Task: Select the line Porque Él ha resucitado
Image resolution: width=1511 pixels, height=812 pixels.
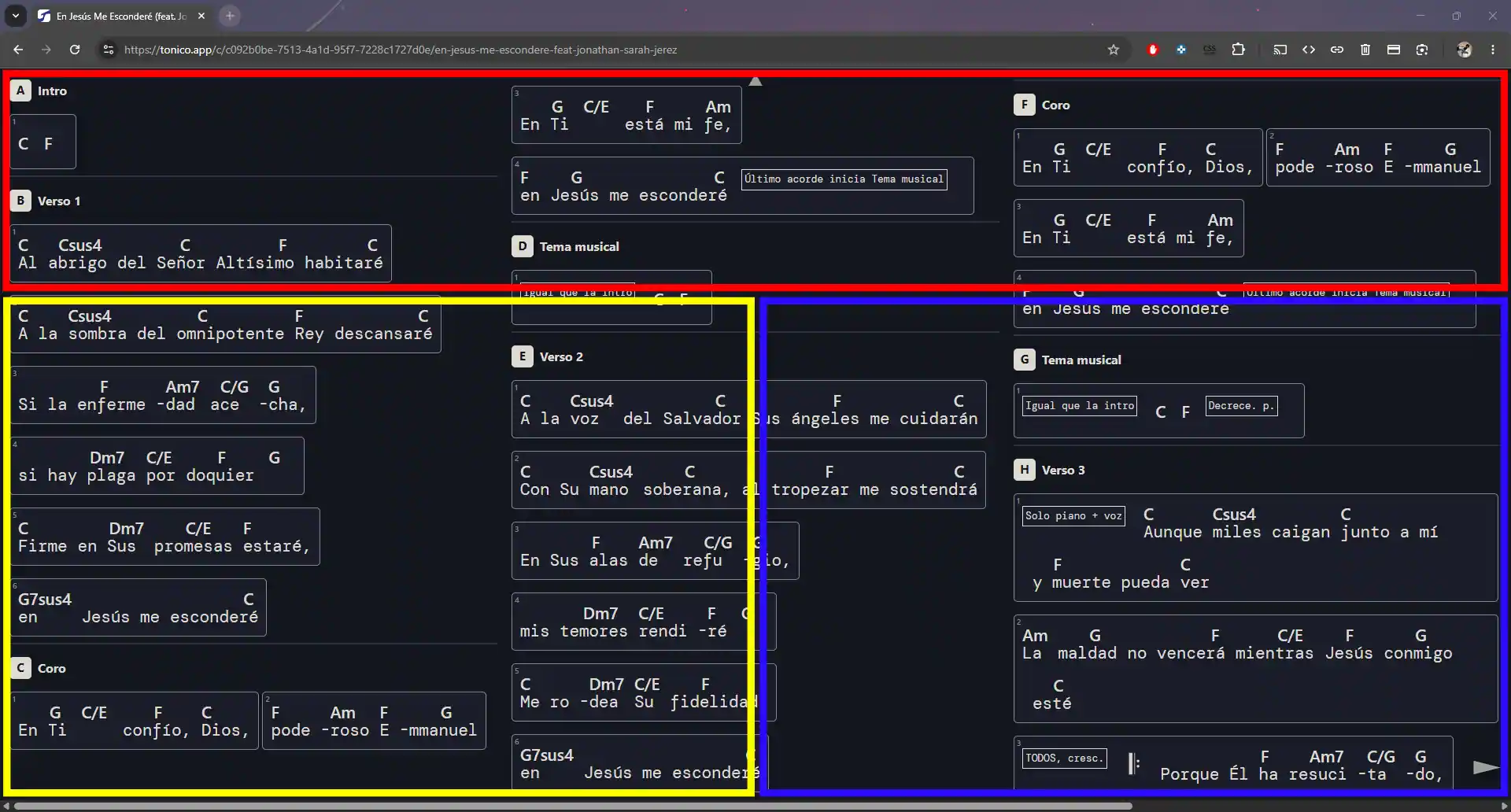Action: tap(1233, 763)
